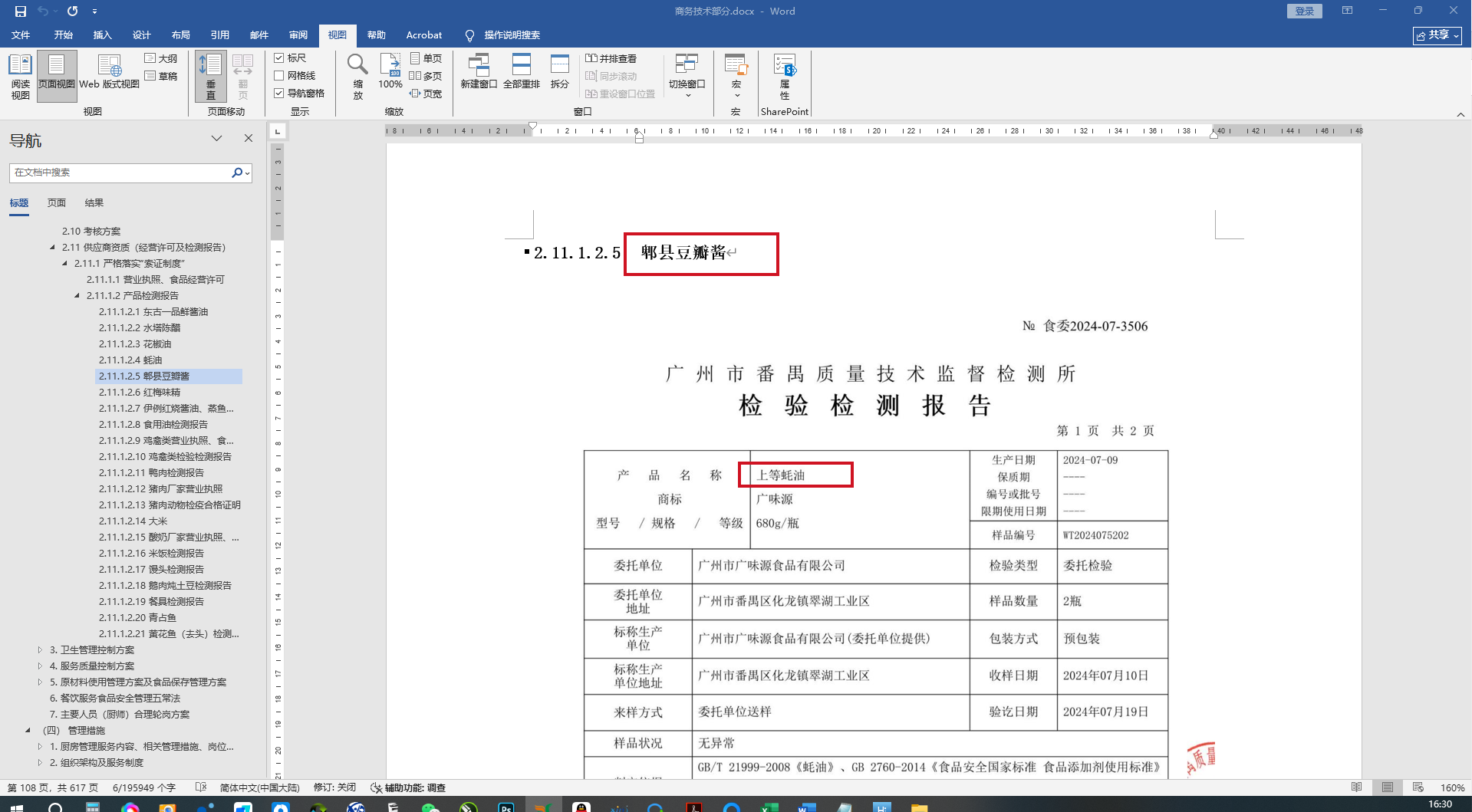Split (拆分) the document window

coord(560,71)
